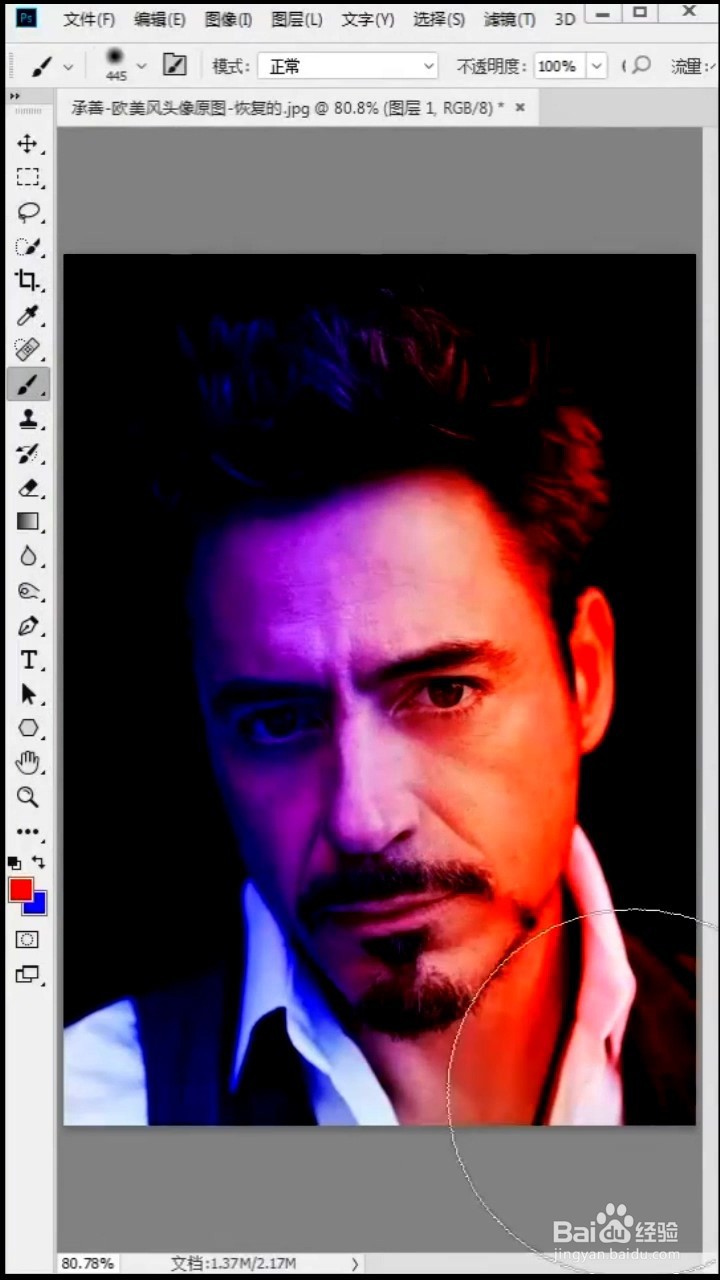This screenshot has height=1280, width=720.
Task: Expand the toolbox double-arrow toggle
Action: 15,95
